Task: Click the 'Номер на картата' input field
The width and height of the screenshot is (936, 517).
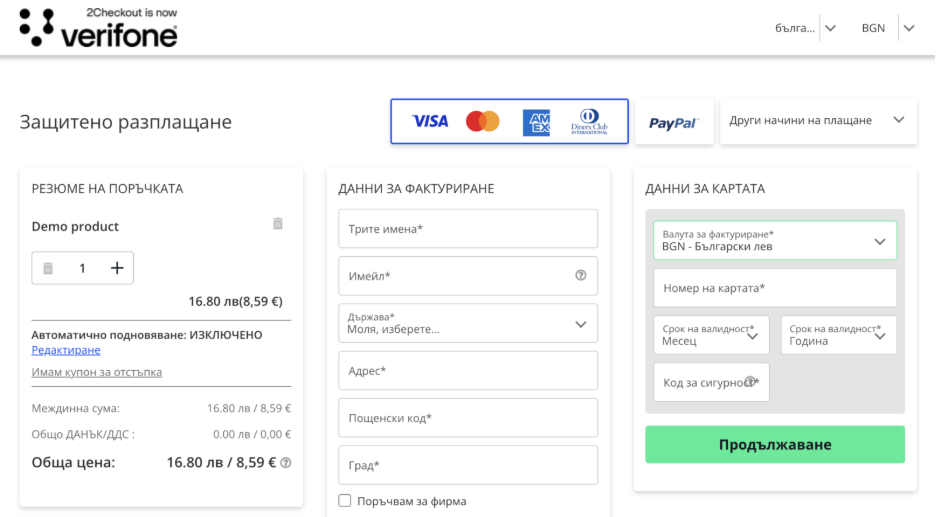Action: pos(774,288)
